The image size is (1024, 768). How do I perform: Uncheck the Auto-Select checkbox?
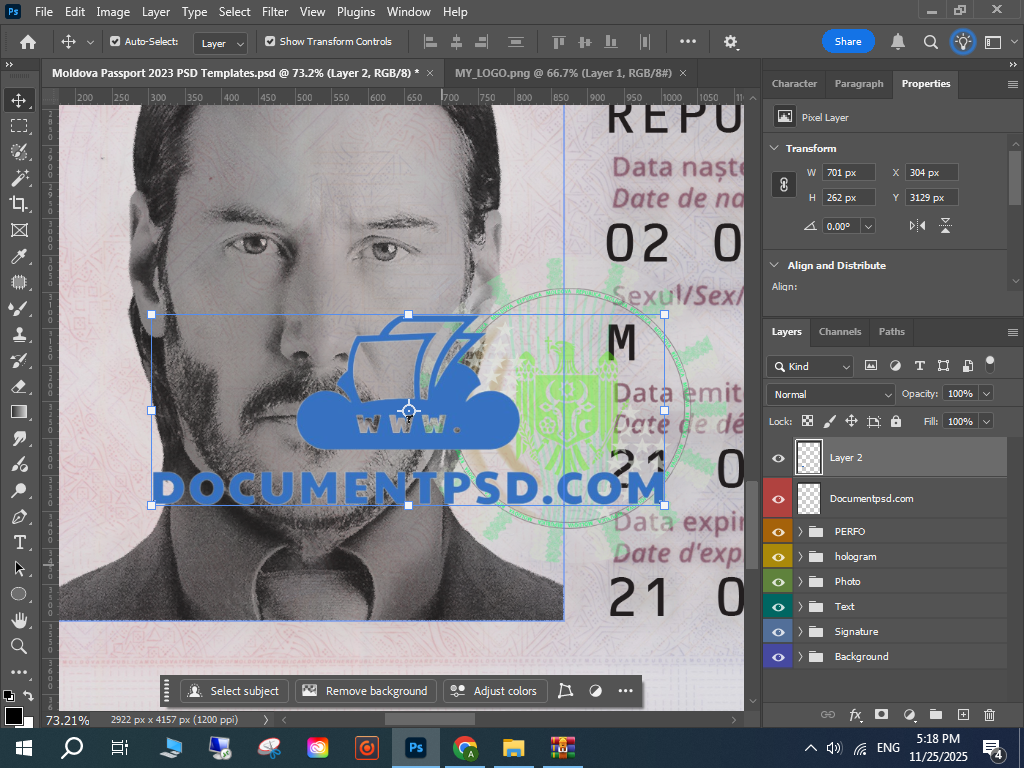tap(115, 42)
